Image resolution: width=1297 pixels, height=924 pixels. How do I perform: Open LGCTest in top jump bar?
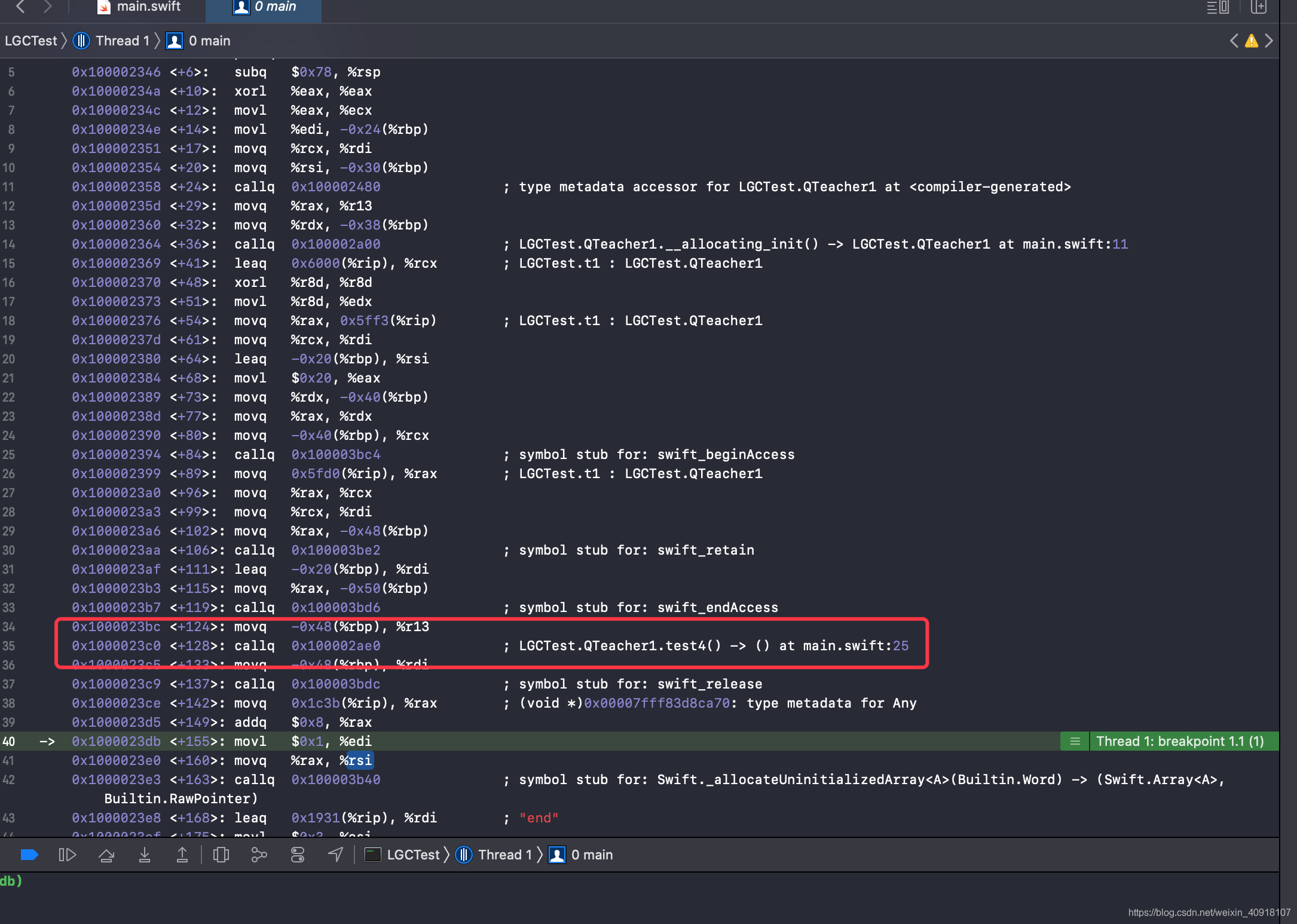(x=31, y=41)
